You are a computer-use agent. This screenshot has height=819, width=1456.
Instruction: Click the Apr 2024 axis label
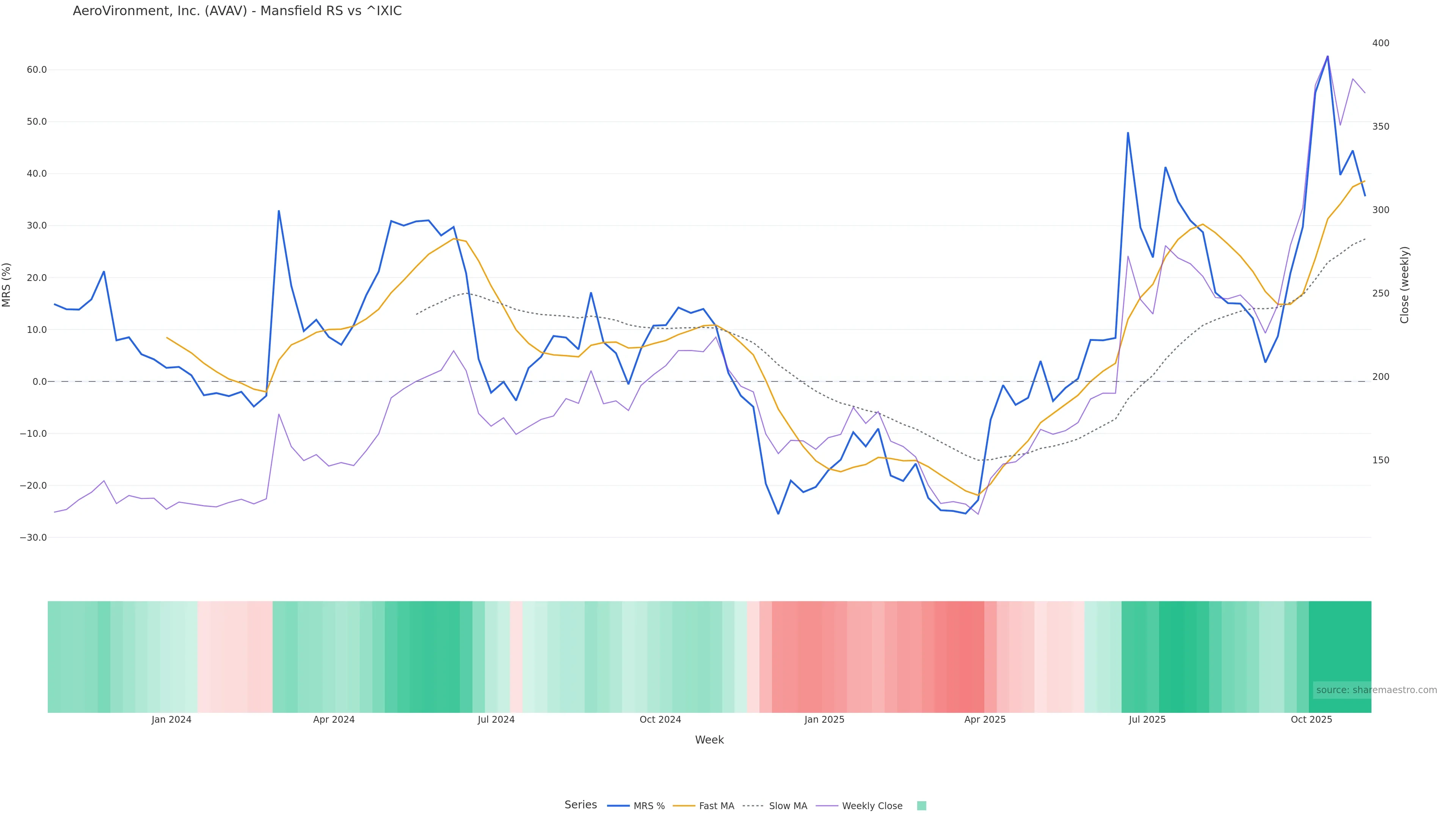coord(334,720)
